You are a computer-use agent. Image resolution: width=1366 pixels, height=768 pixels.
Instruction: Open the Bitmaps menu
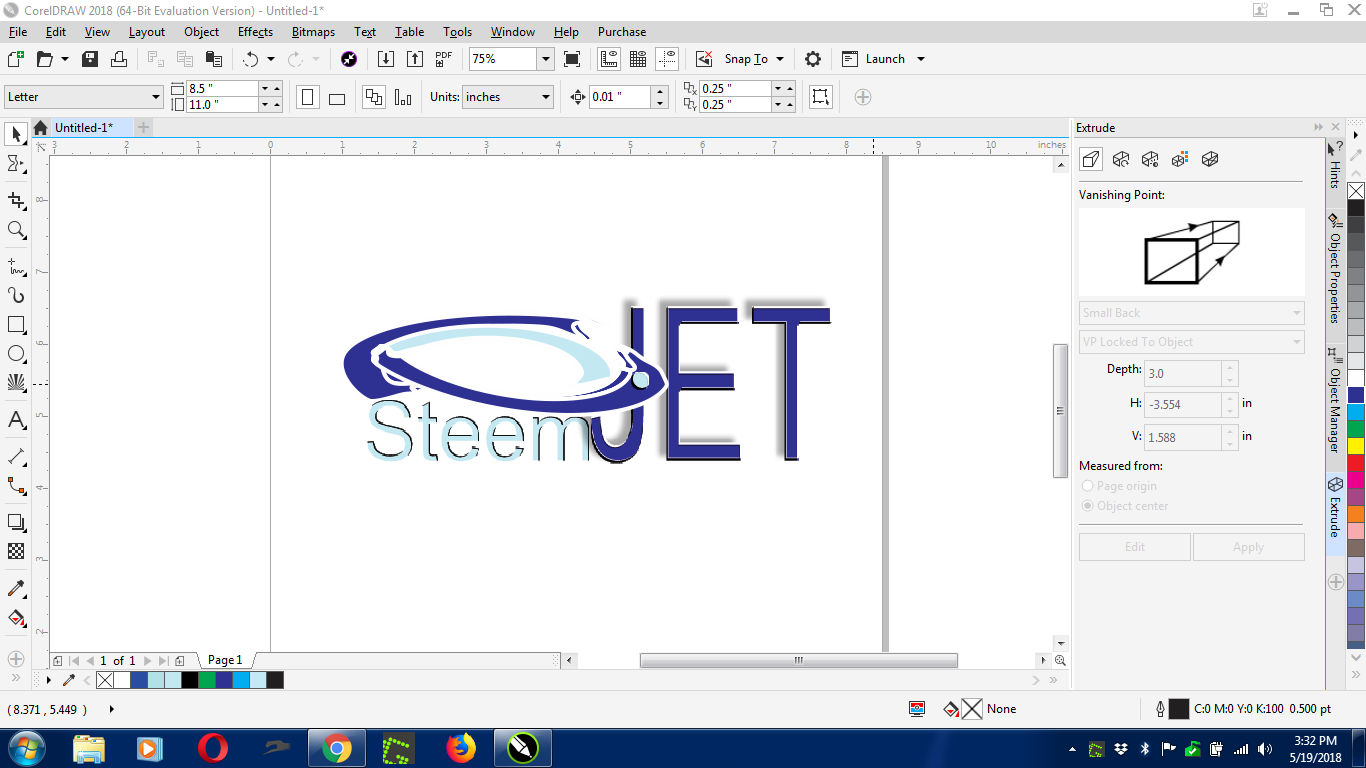(313, 32)
